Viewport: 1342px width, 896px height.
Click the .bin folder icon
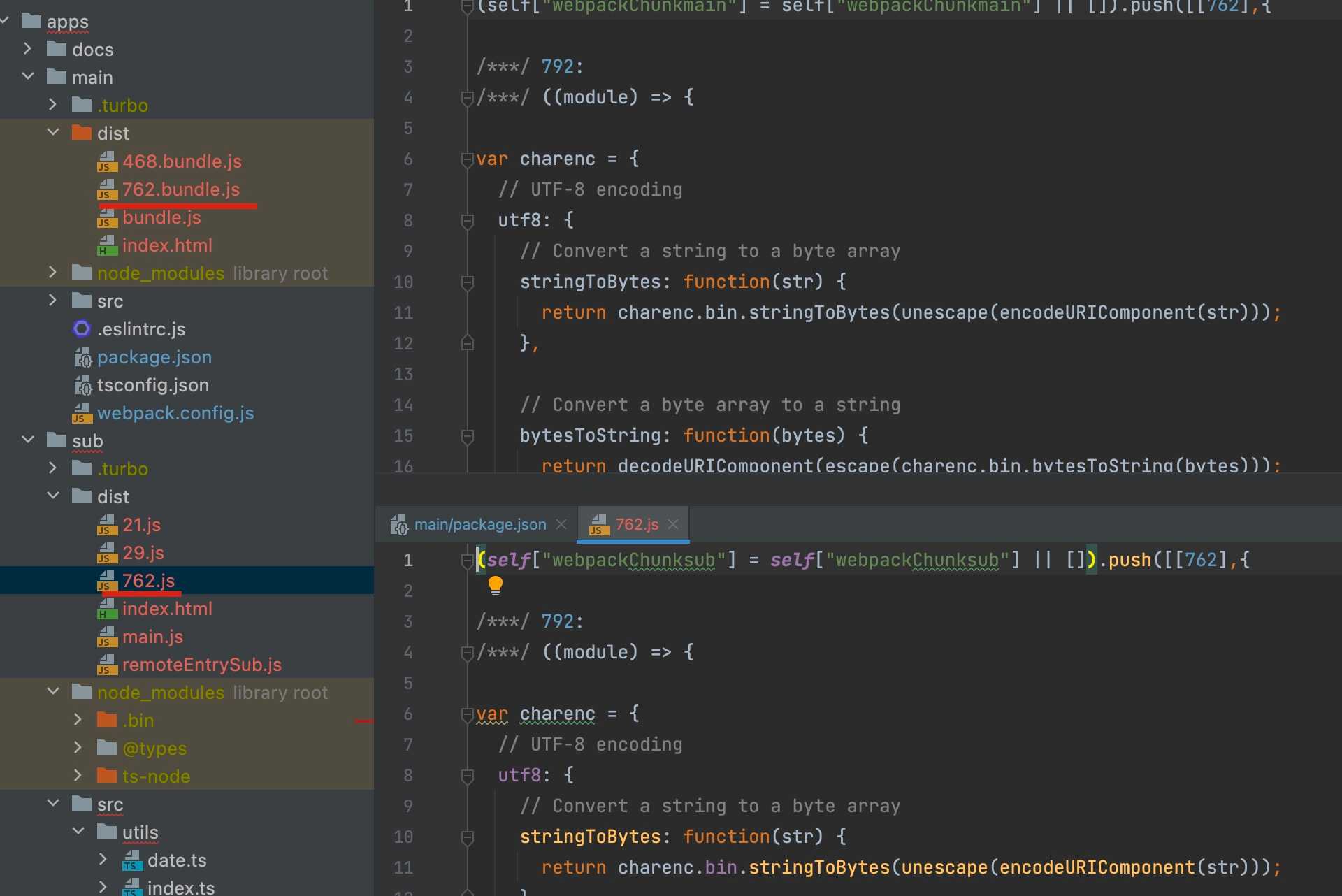click(107, 720)
